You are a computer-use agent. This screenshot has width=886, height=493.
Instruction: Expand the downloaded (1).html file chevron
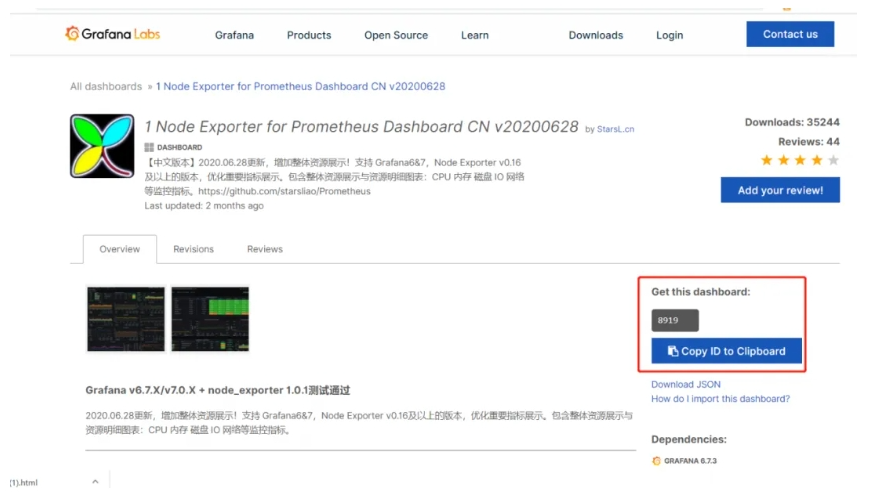click(x=95, y=482)
